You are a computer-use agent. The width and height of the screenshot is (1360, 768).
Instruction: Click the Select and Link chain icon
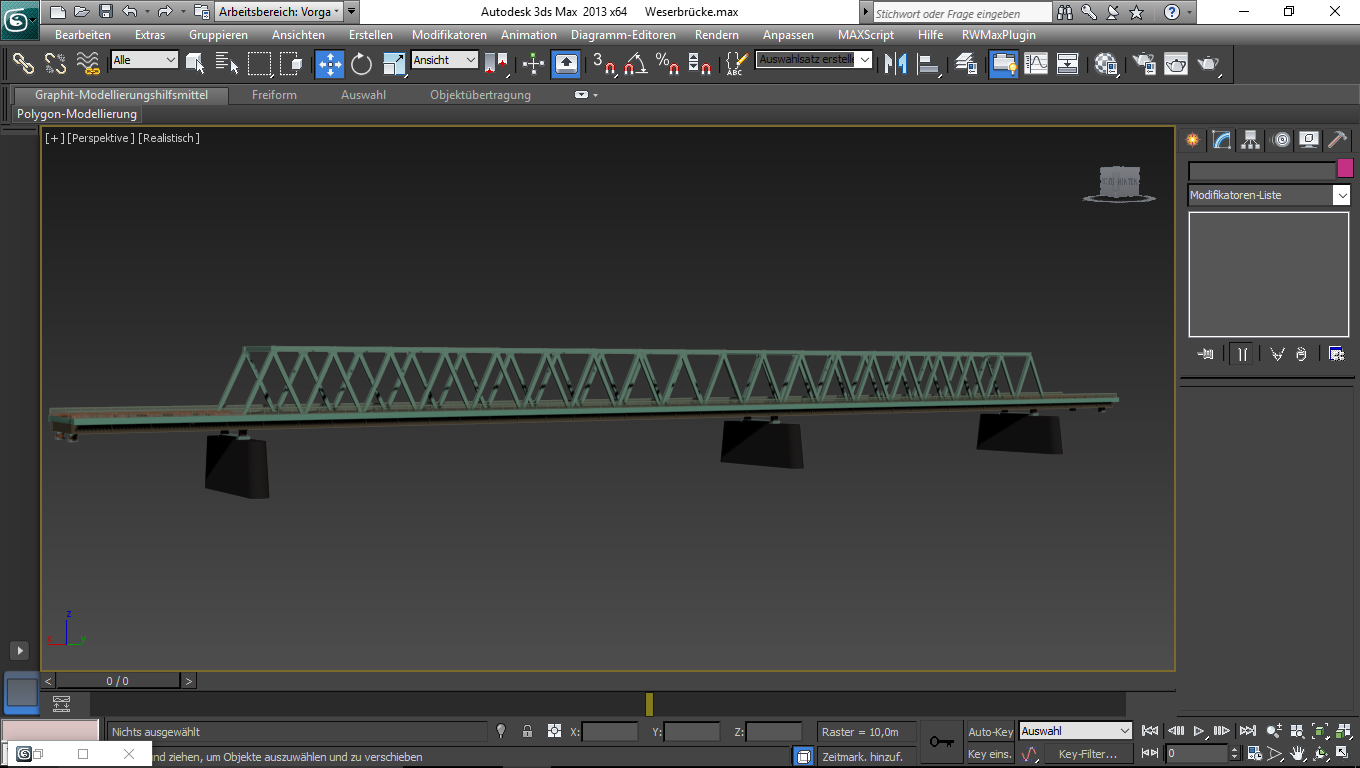pyautogui.click(x=23, y=64)
